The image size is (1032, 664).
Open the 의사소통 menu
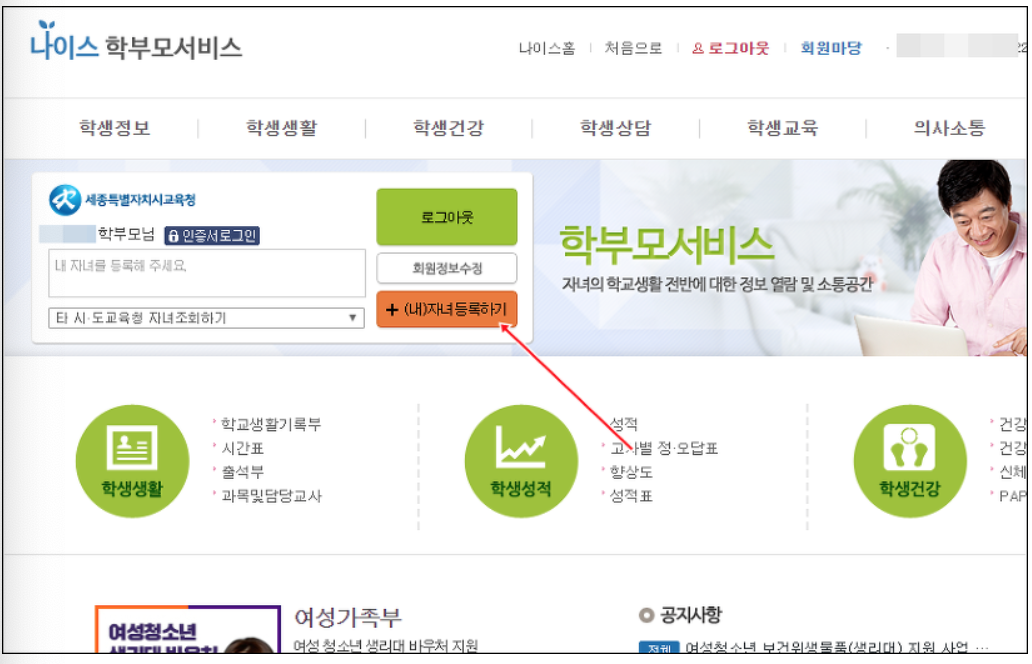click(x=949, y=128)
